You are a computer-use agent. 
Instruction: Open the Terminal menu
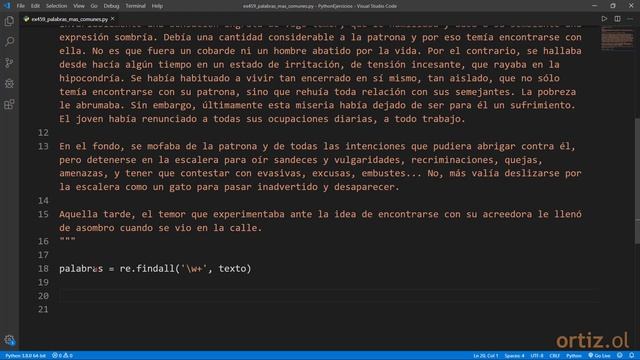[x=136, y=6]
